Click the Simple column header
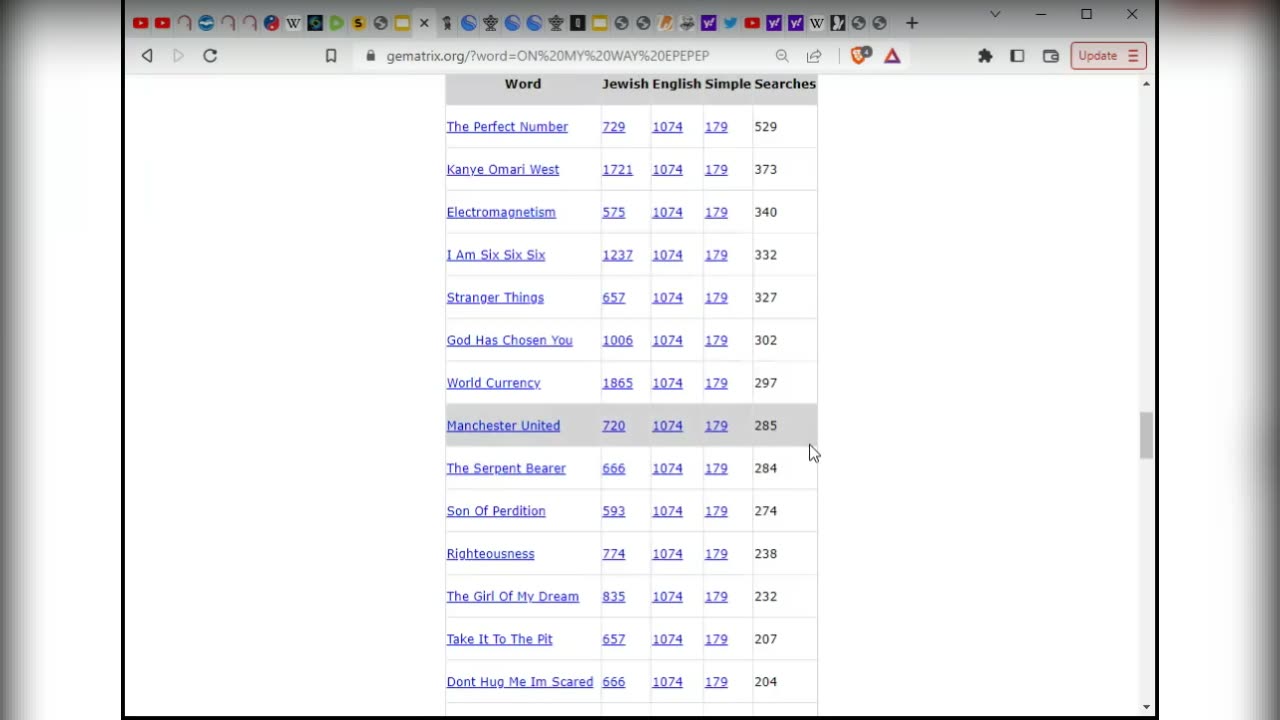The width and height of the screenshot is (1280, 720). (728, 84)
